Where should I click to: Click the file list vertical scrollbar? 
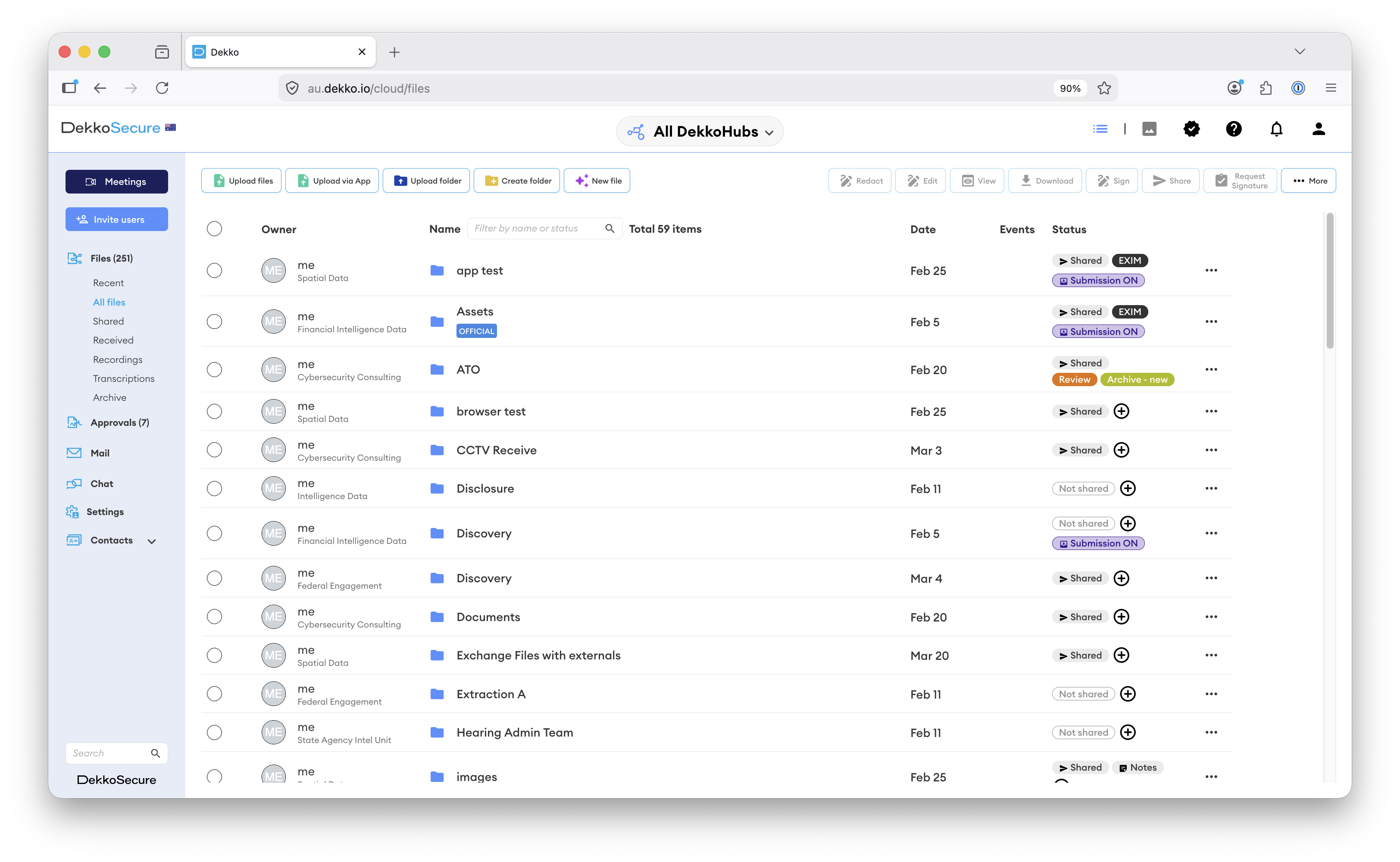[1329, 281]
